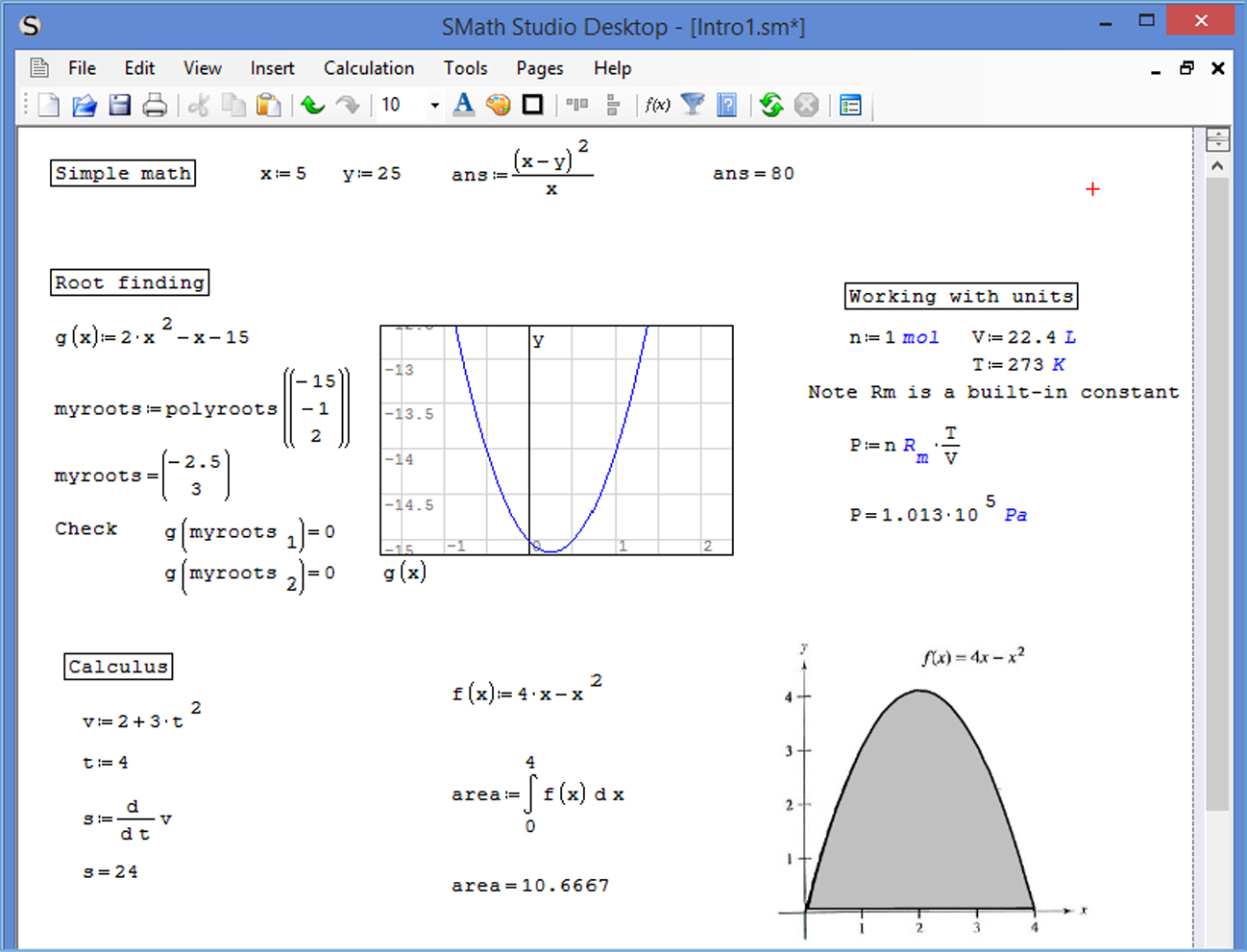Open the File menu
This screenshot has width=1247, height=952.
point(82,68)
